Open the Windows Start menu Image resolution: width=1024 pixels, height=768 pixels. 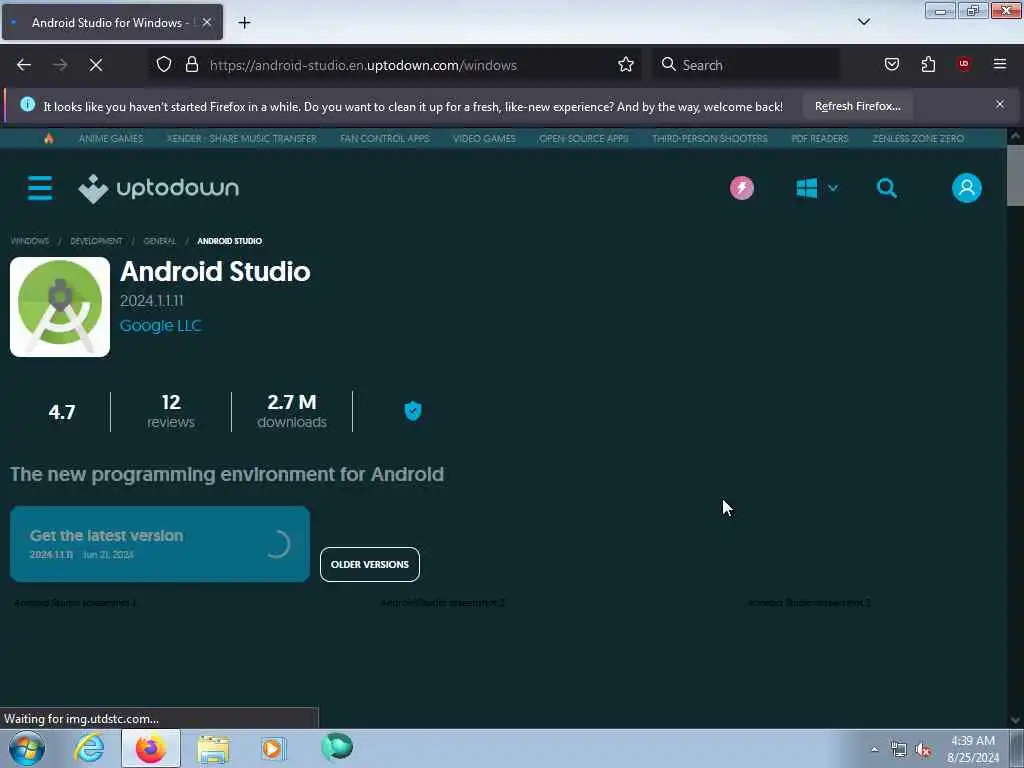click(x=27, y=748)
